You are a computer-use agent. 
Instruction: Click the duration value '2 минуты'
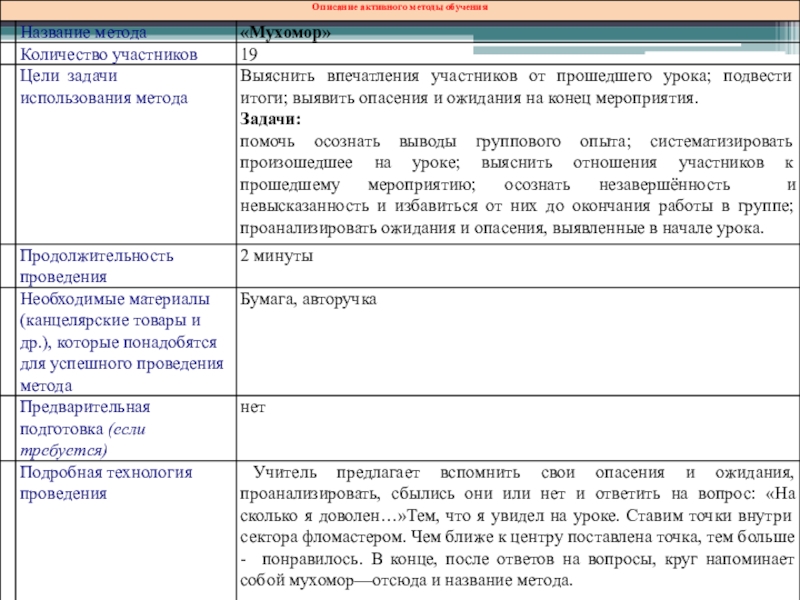(277, 256)
